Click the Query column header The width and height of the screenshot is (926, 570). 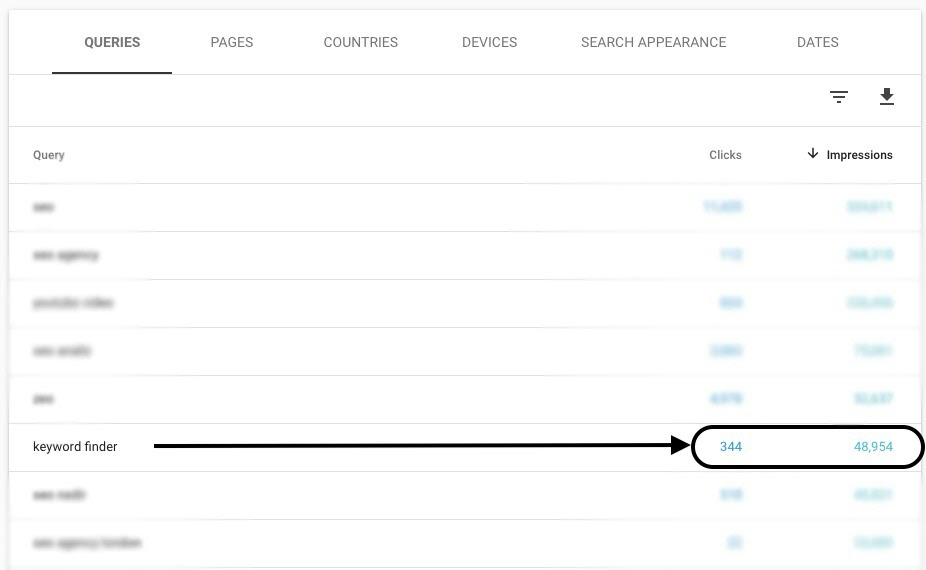48,155
